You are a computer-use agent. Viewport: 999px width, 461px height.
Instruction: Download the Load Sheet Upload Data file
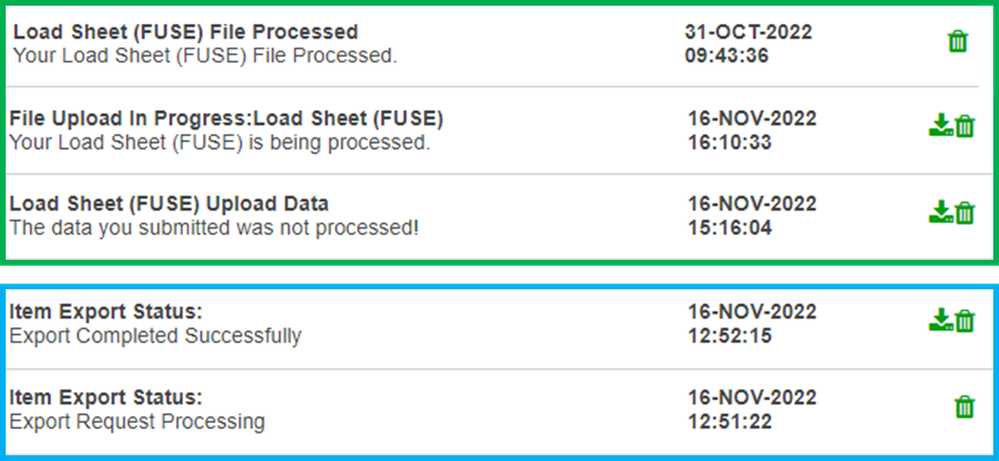click(939, 212)
